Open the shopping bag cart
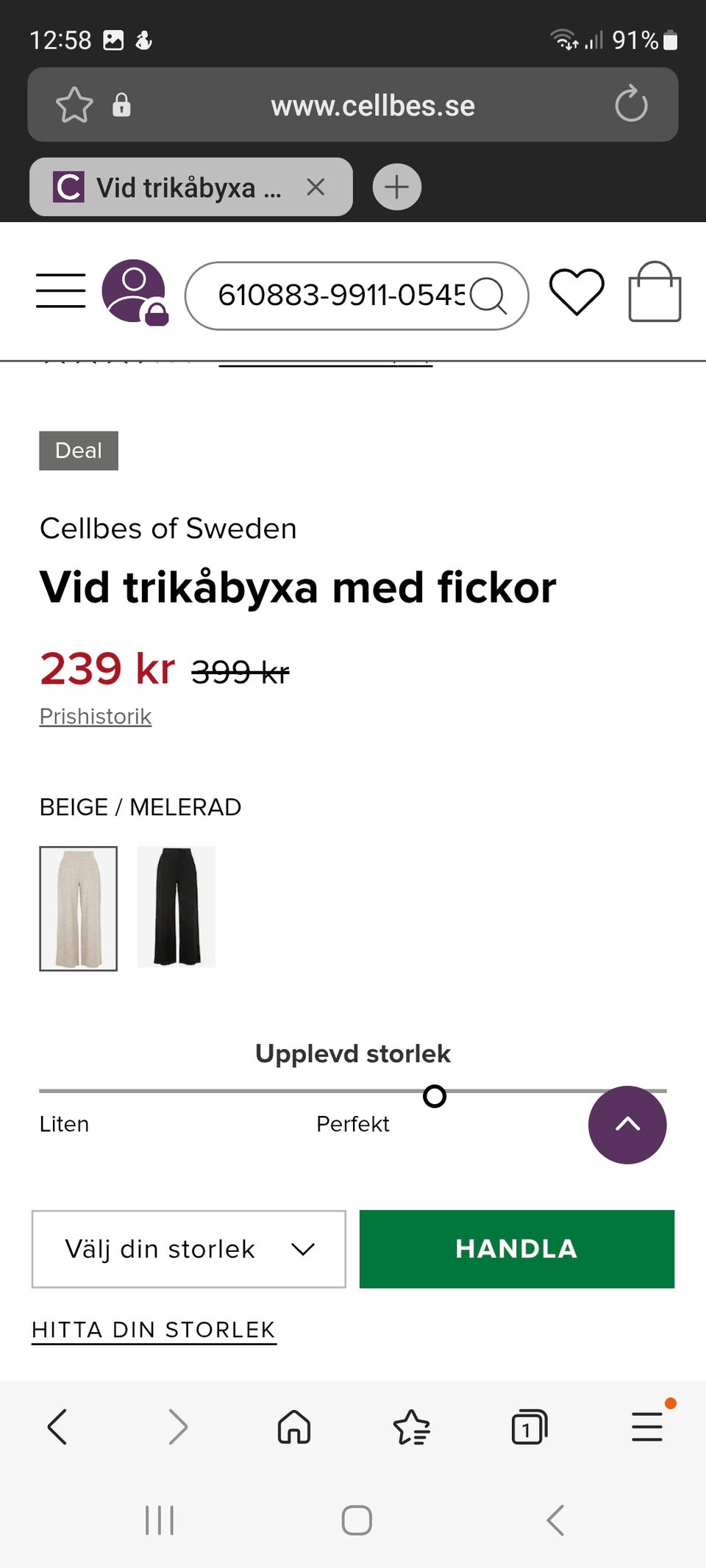The height and width of the screenshot is (1568, 706). (x=655, y=293)
